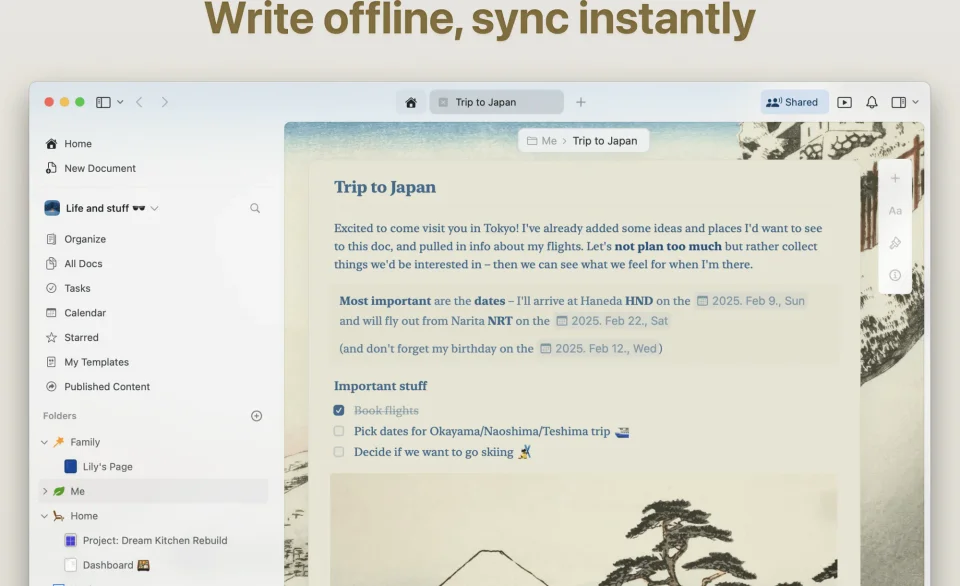Viewport: 960px width, 586px height.
Task: Switch to the Trip to Japan tab
Action: [497, 102]
